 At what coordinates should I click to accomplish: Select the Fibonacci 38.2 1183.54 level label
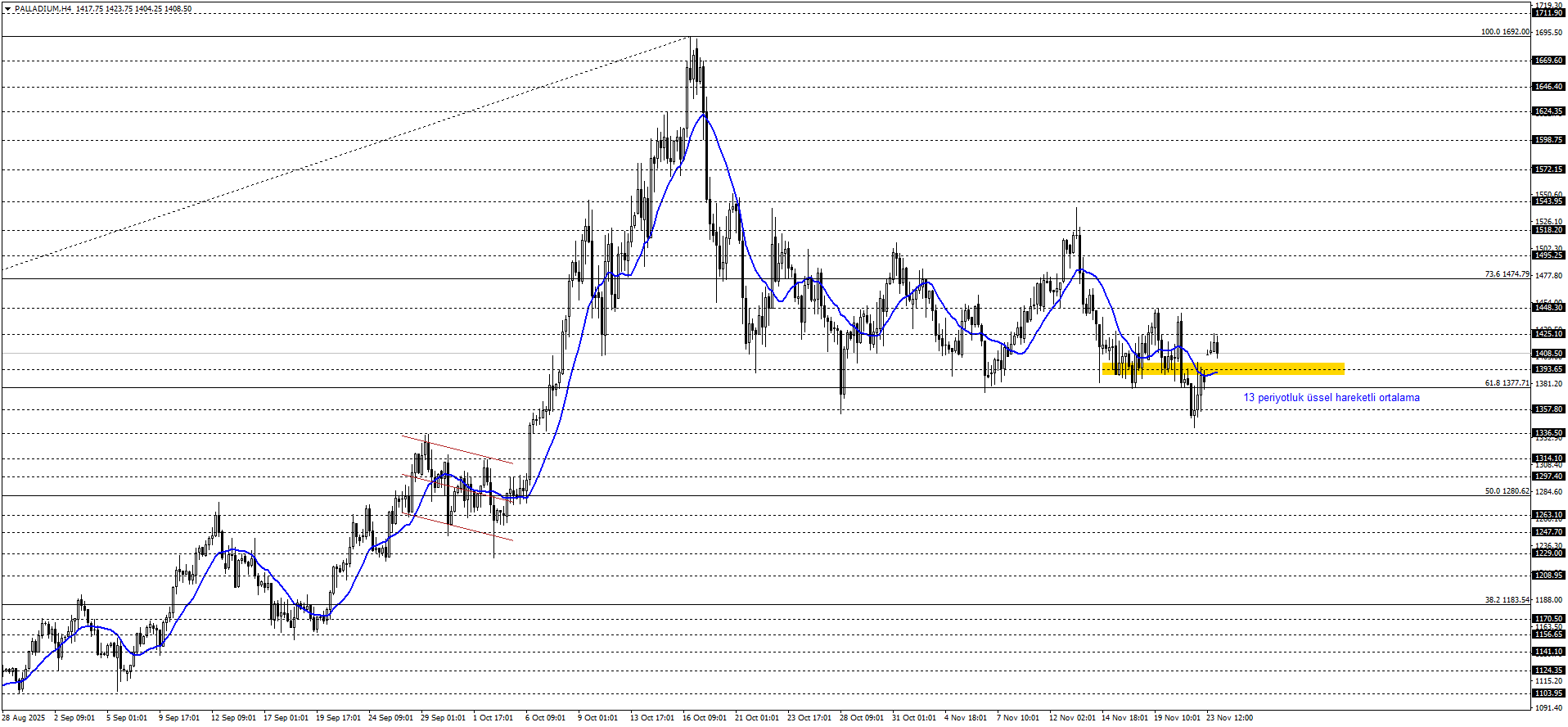tap(1507, 600)
